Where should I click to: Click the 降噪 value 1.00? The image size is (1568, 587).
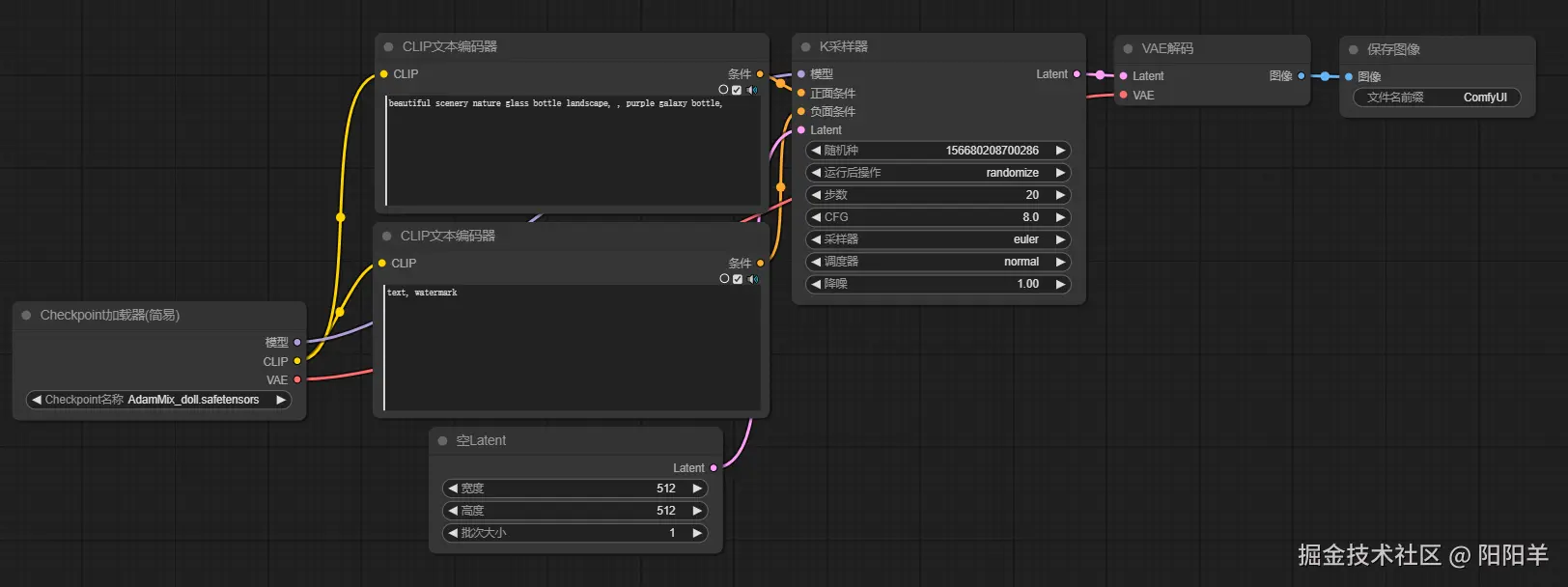pyautogui.click(x=1027, y=284)
